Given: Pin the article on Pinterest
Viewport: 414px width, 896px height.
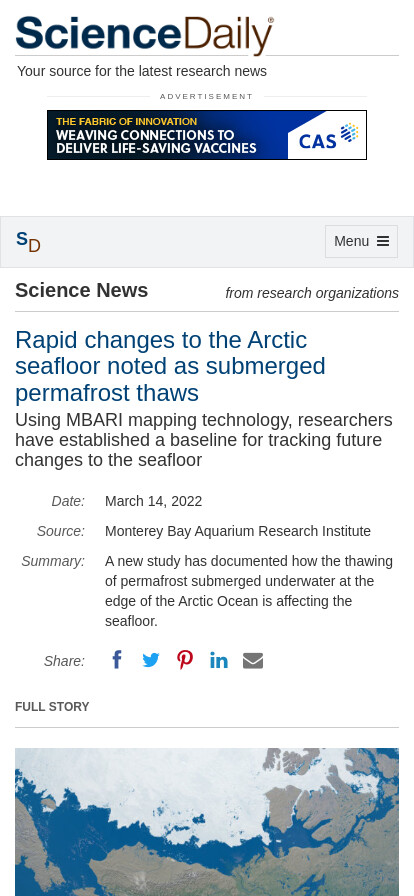Looking at the screenshot, I should click(x=185, y=660).
